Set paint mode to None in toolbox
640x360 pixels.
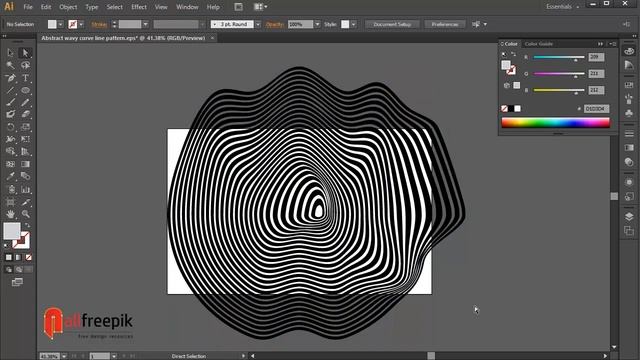coord(28,257)
